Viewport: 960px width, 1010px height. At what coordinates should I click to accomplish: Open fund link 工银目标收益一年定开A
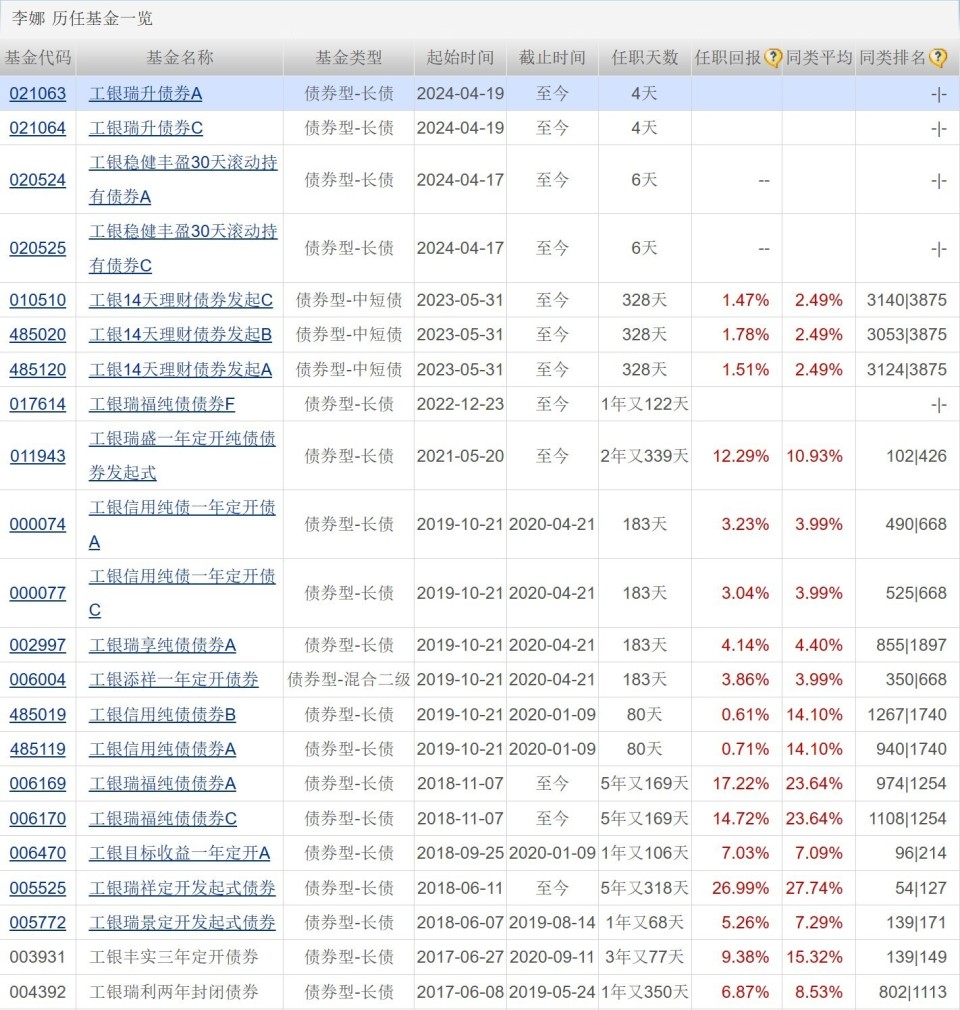click(180, 853)
